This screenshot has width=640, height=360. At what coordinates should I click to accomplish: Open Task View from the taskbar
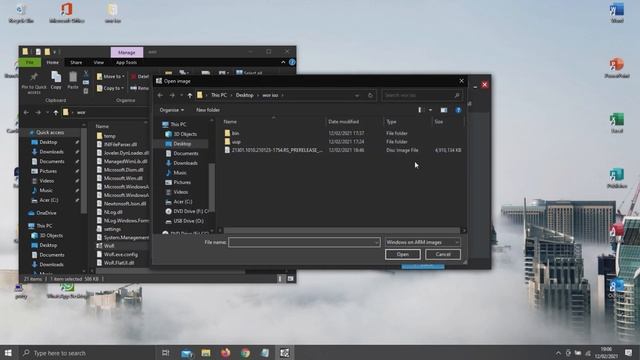(165, 353)
